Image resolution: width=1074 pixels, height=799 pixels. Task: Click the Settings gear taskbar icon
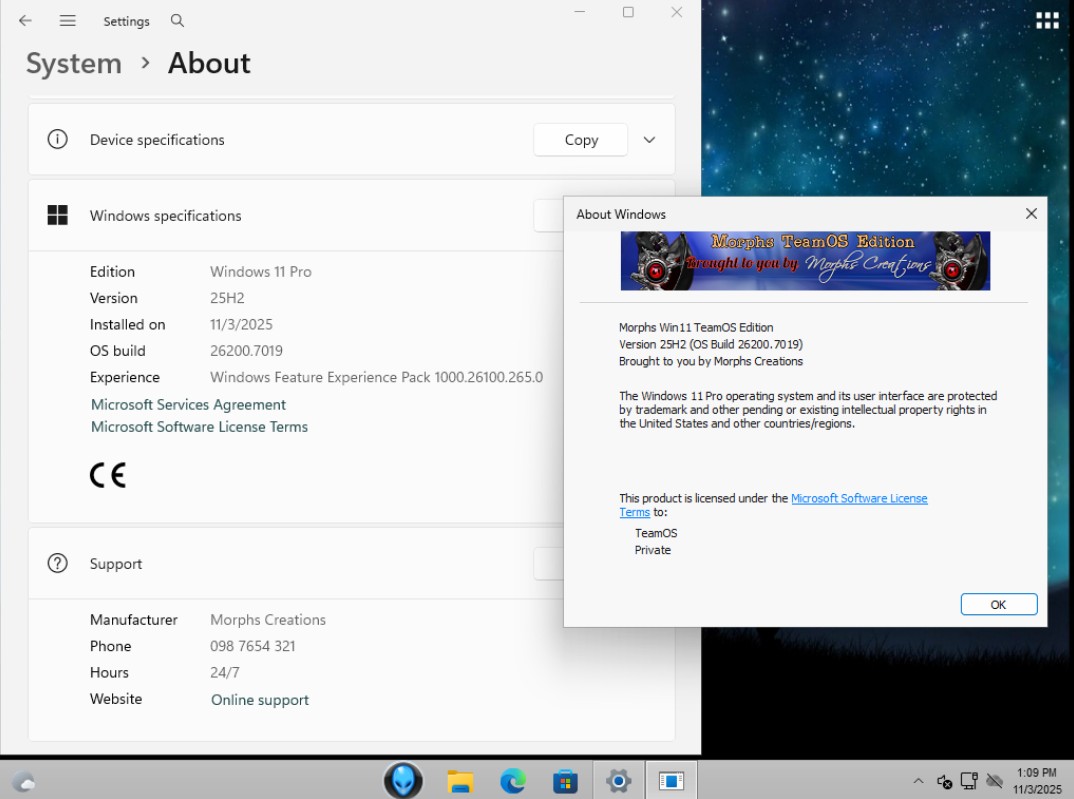coord(619,781)
